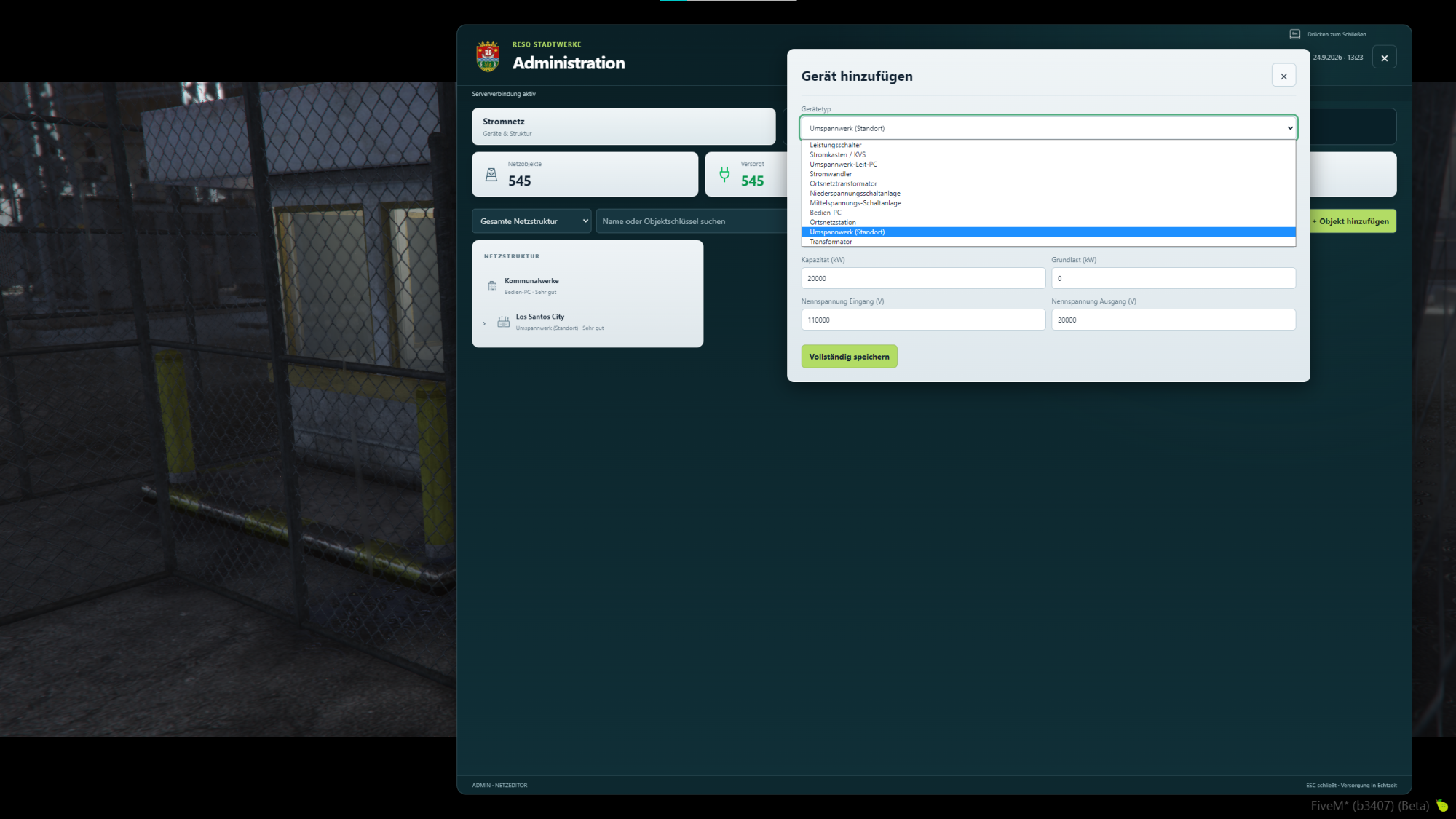Click the Kommunalwerke building icon
This screenshot has height=819, width=1456.
[492, 286]
